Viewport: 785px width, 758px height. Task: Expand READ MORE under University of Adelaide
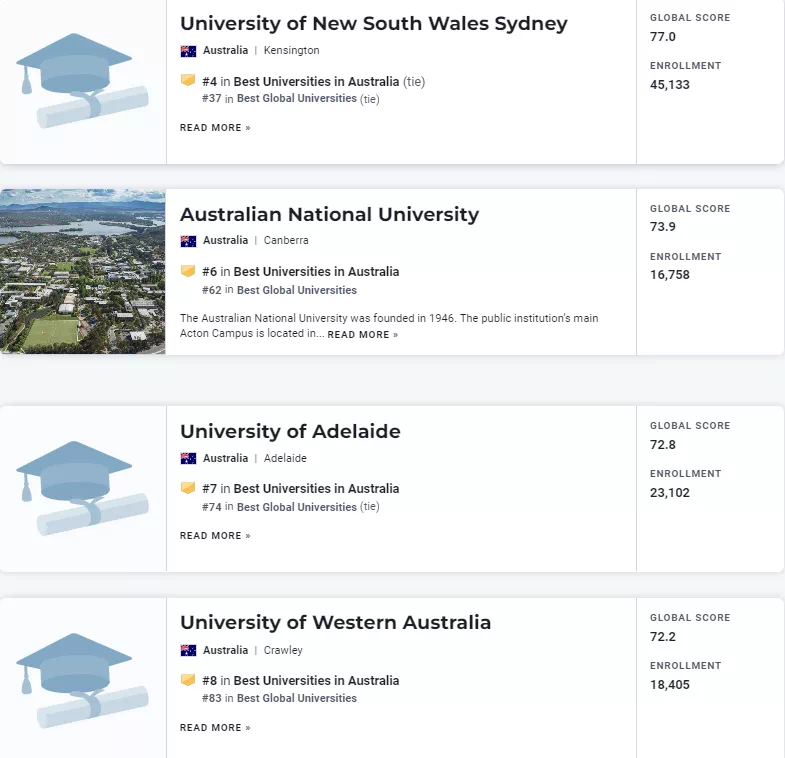[x=215, y=536]
